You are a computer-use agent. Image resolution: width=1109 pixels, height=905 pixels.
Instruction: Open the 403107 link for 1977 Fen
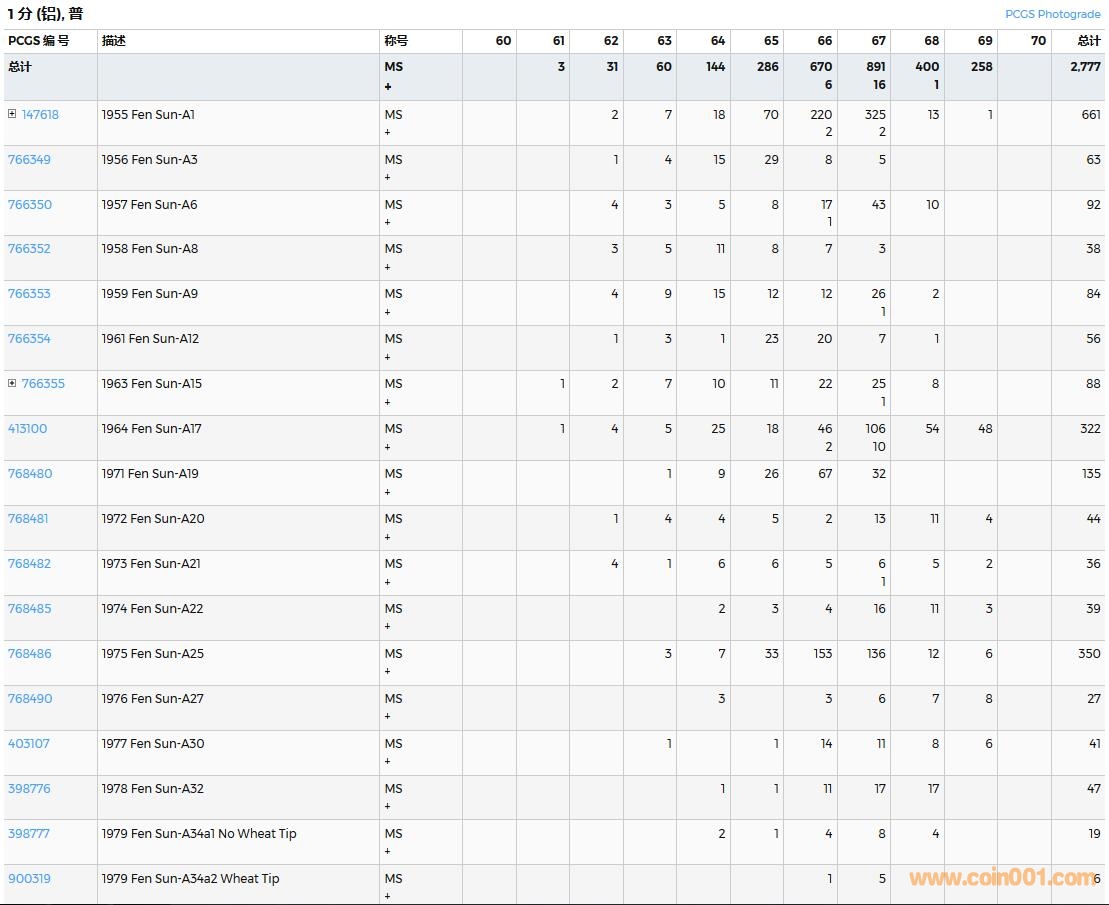(x=28, y=744)
